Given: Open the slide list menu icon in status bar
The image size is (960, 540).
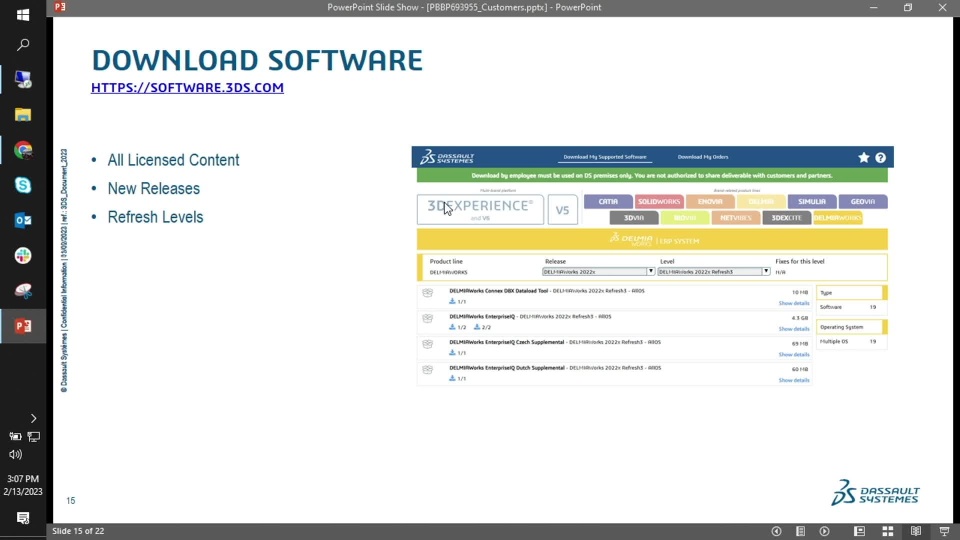Looking at the screenshot, I should point(800,531).
